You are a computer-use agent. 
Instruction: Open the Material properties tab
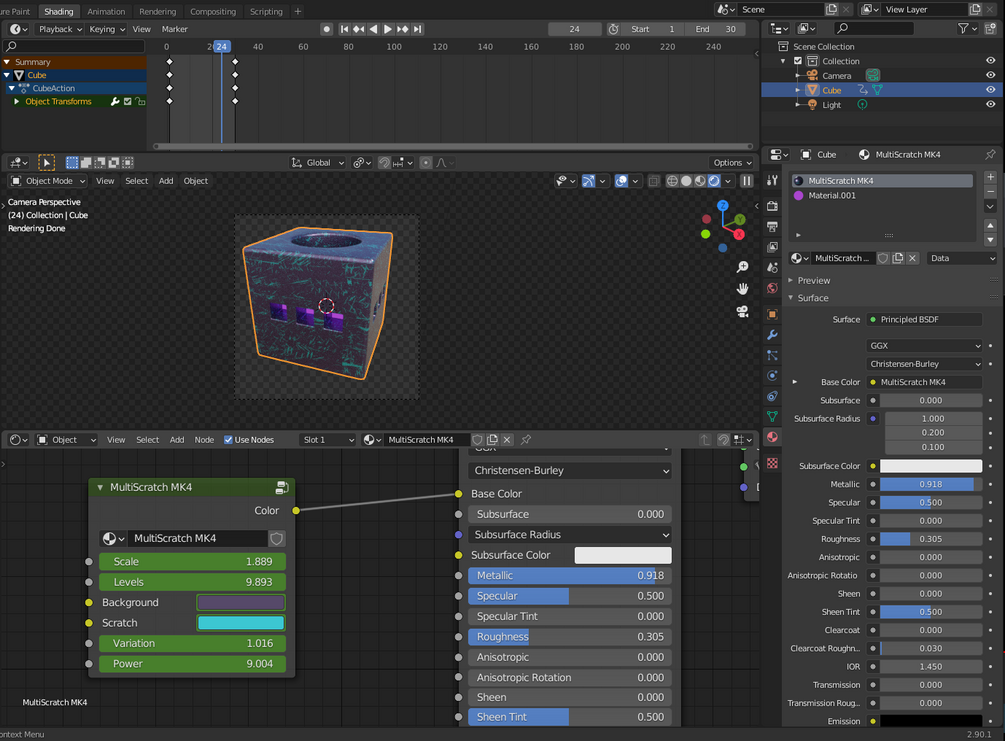click(772, 437)
